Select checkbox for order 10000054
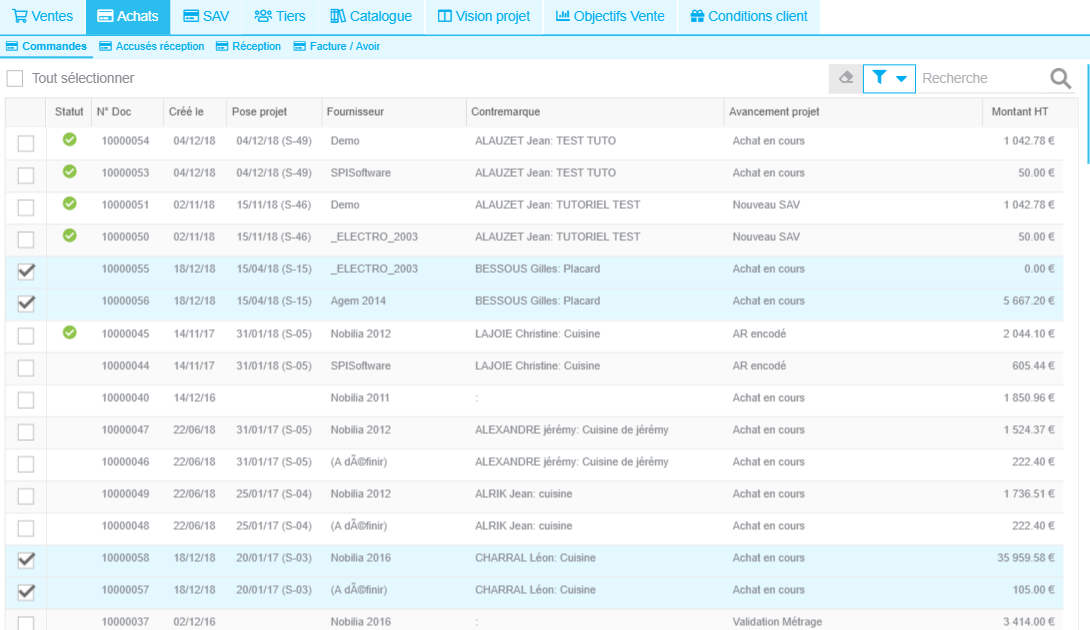Viewport: 1090px width, 630px height. pos(26,143)
